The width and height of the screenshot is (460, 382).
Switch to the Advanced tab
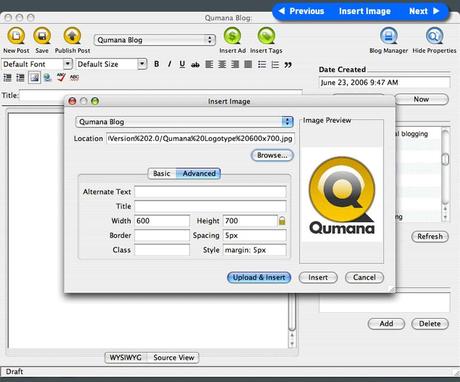(x=199, y=173)
